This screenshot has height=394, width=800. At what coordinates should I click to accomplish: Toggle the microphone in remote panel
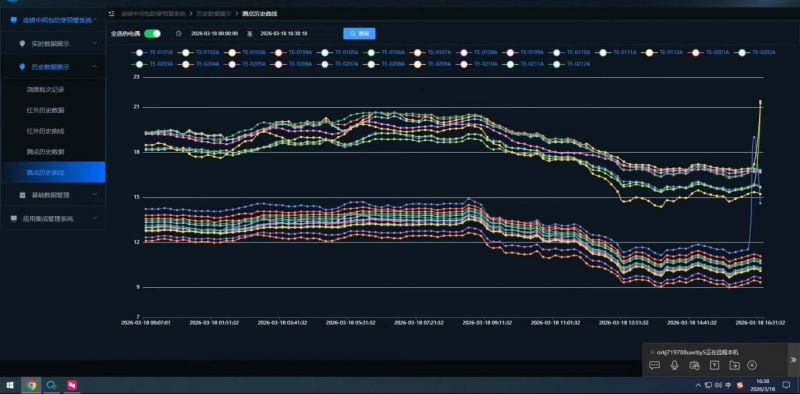674,365
